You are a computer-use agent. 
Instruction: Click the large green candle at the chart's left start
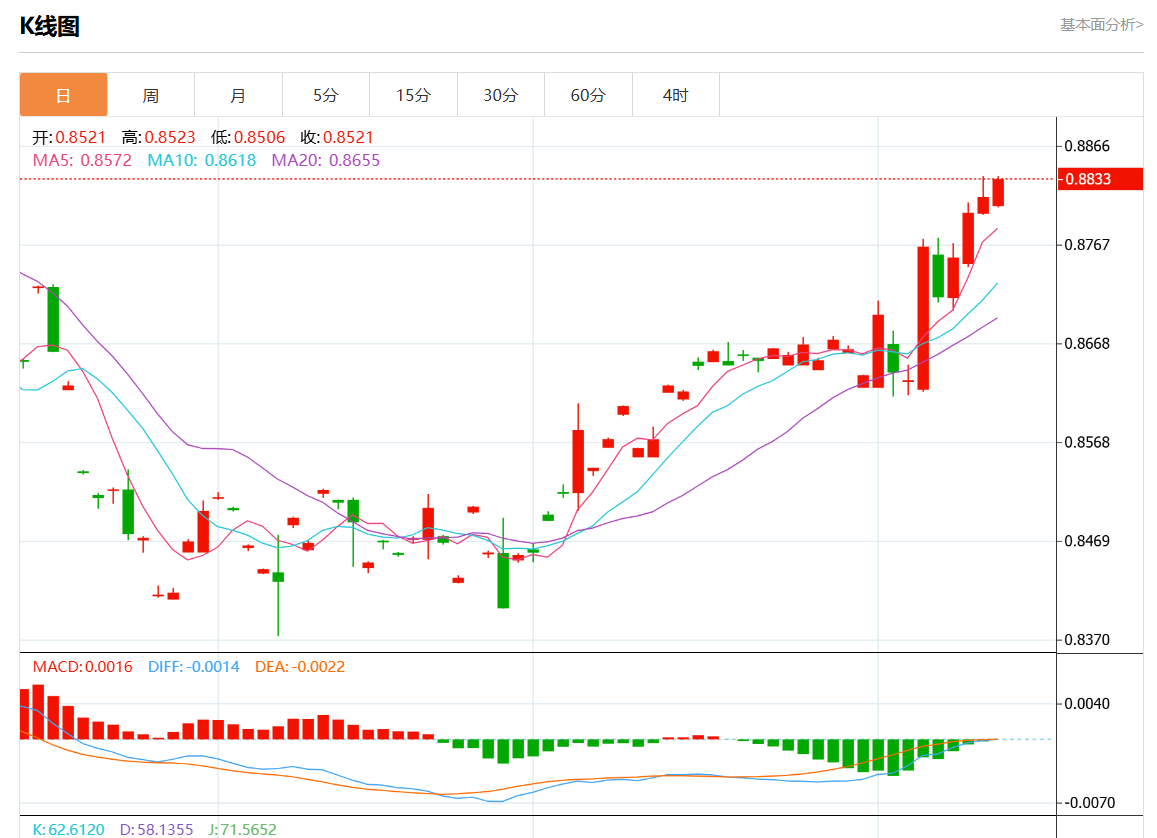point(53,319)
